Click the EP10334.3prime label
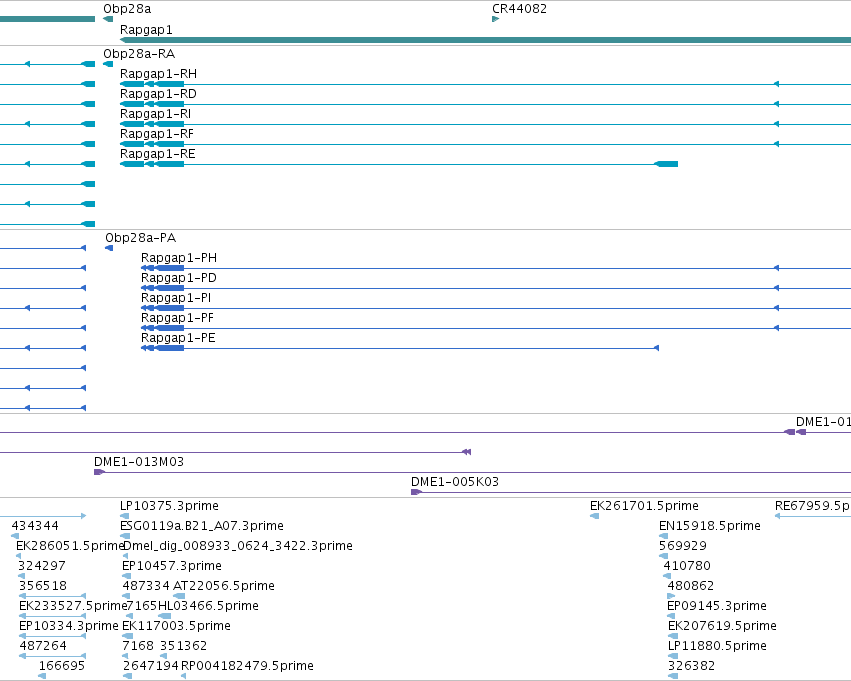851x681 pixels. pyautogui.click(x=68, y=627)
